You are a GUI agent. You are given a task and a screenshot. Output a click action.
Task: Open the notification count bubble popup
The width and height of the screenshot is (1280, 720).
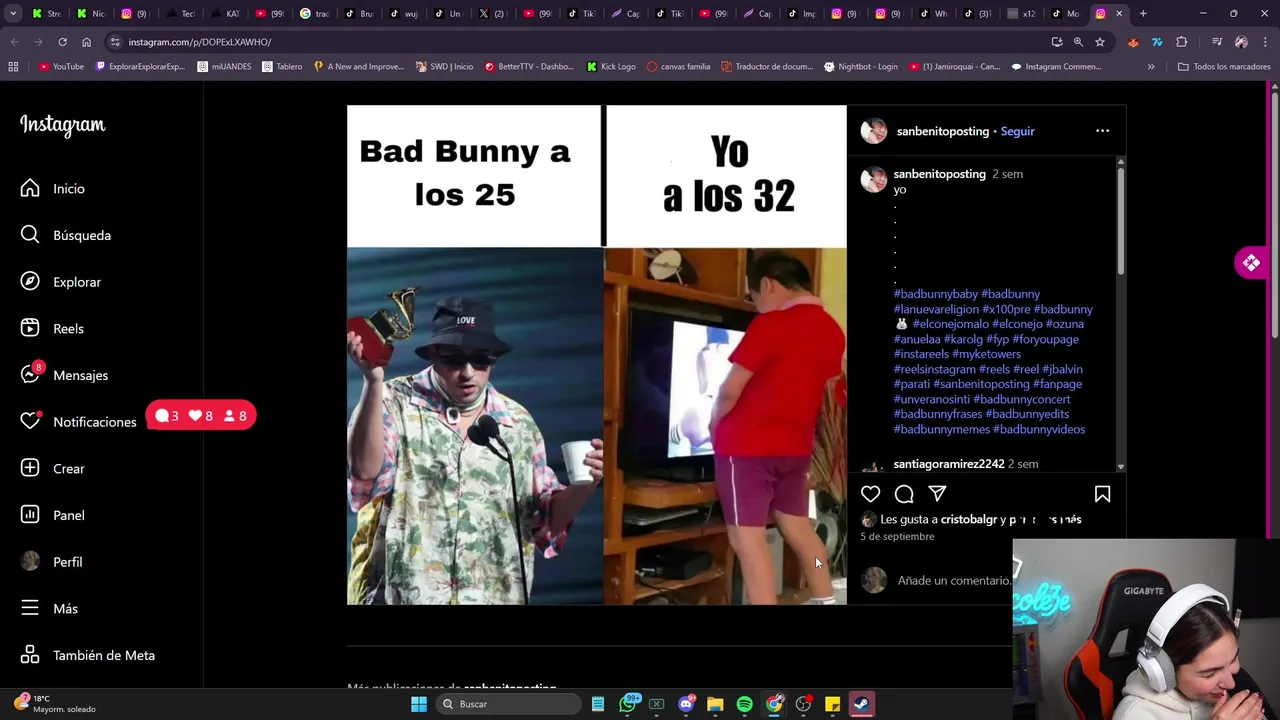pos(201,416)
